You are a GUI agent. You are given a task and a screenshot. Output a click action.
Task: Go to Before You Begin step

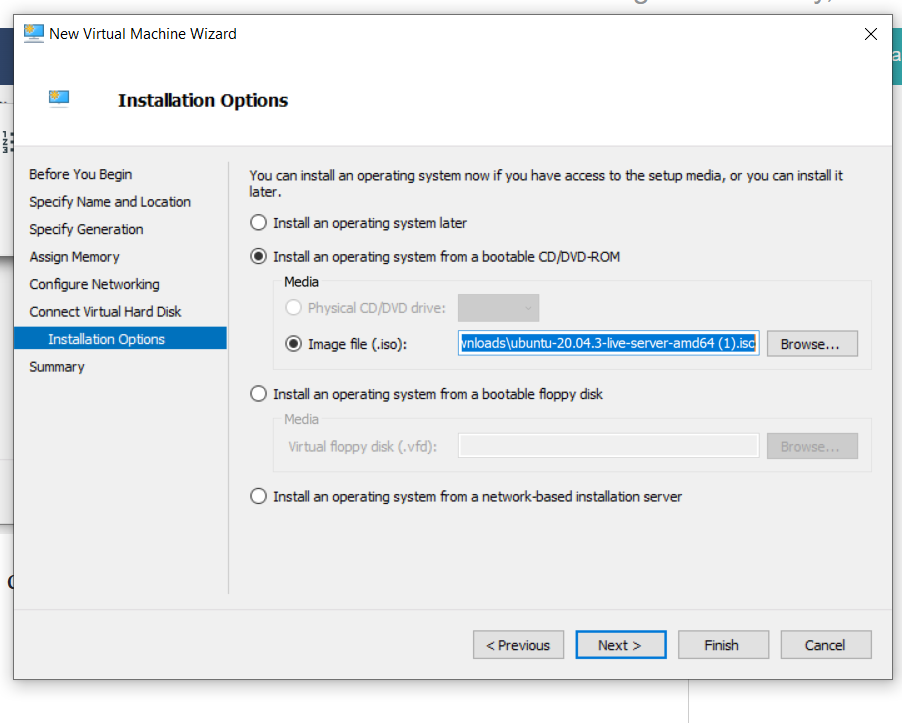click(x=81, y=174)
